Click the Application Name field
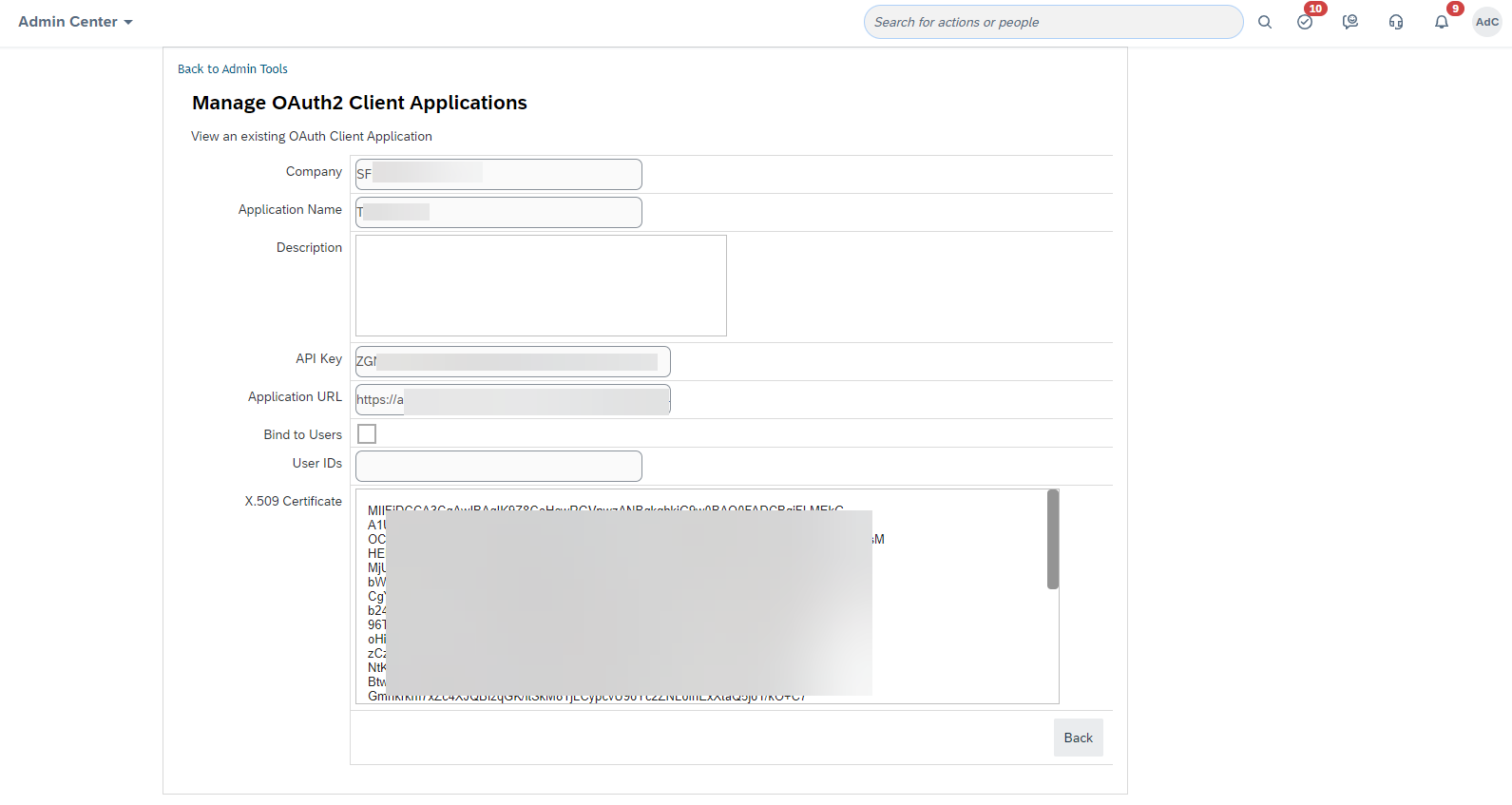This screenshot has width=1512, height=805. 499,212
